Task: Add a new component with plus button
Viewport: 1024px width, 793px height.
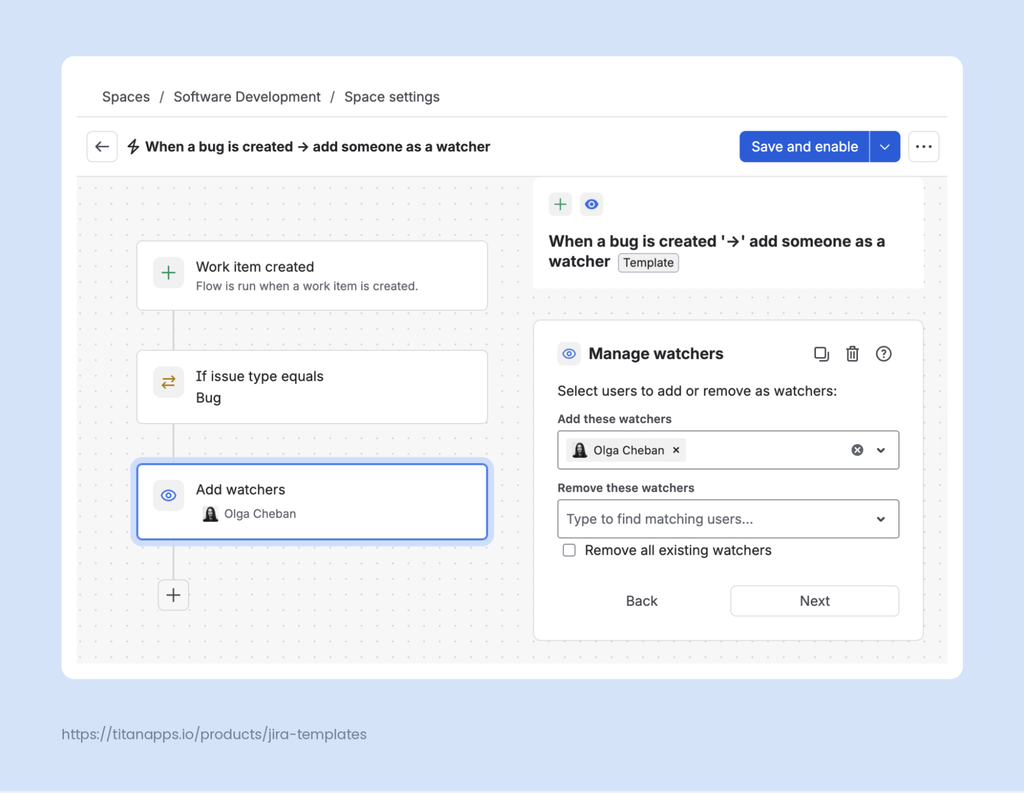Action: pos(173,595)
